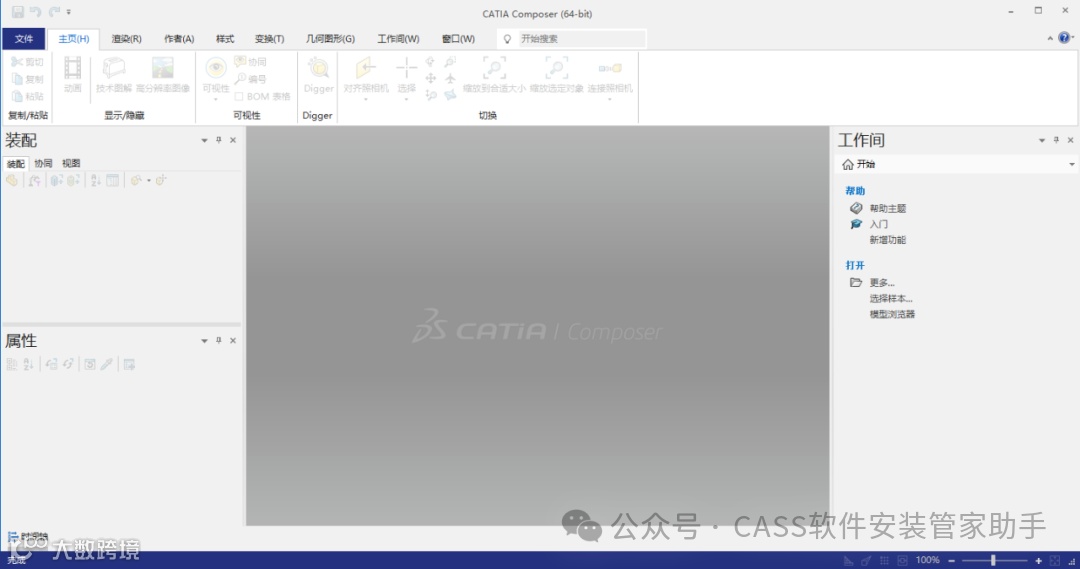Click the 协同 speech bubble icon in ribbon
The width and height of the screenshot is (1080, 569).
(x=240, y=62)
